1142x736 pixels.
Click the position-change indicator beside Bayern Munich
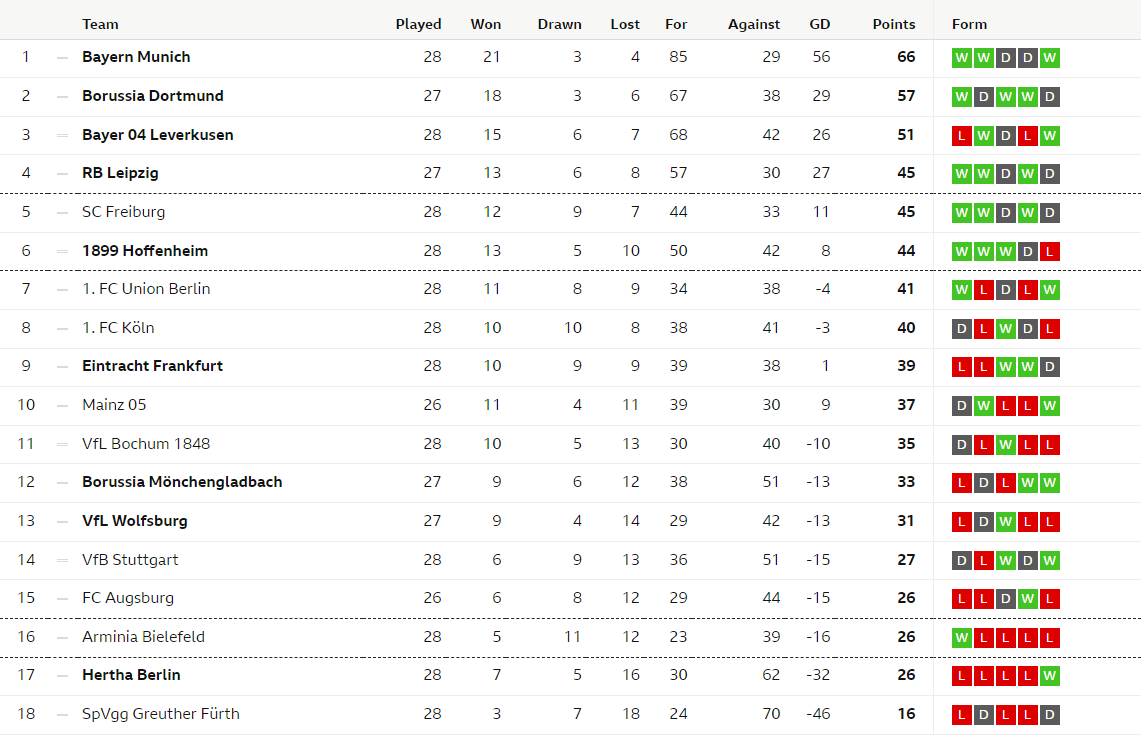coord(63,58)
